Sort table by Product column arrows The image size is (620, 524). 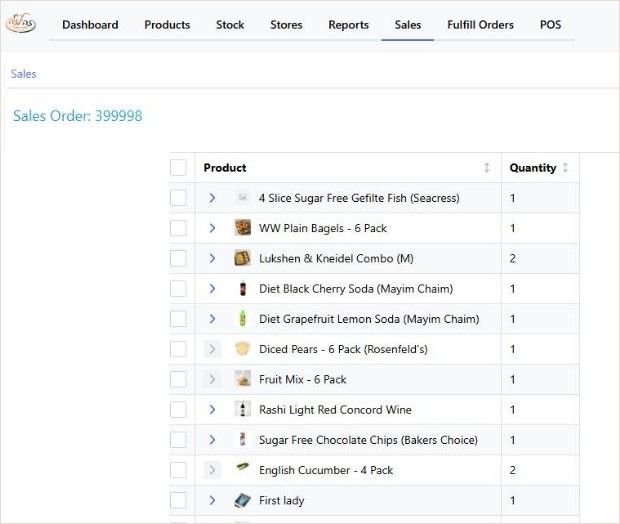[x=487, y=168]
